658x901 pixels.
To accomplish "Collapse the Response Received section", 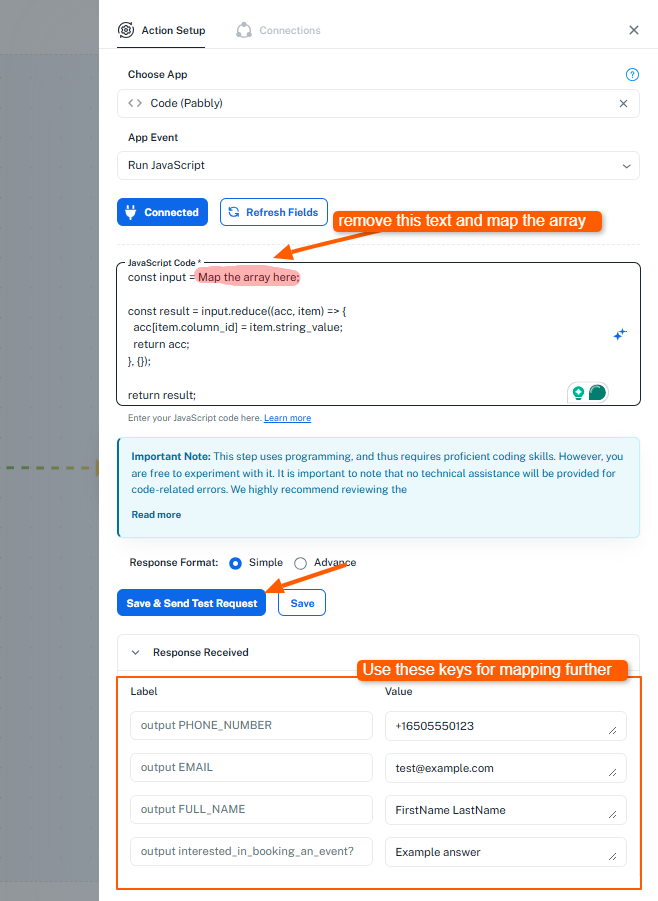I will 136,652.
